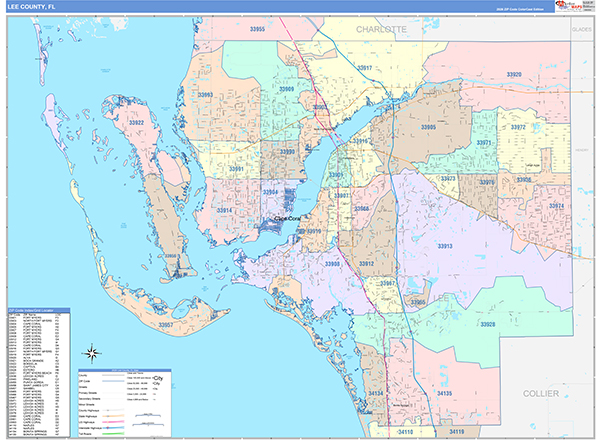Click the Primary Streets legend label
Viewport: 600px width, 440px height.
pos(88,393)
